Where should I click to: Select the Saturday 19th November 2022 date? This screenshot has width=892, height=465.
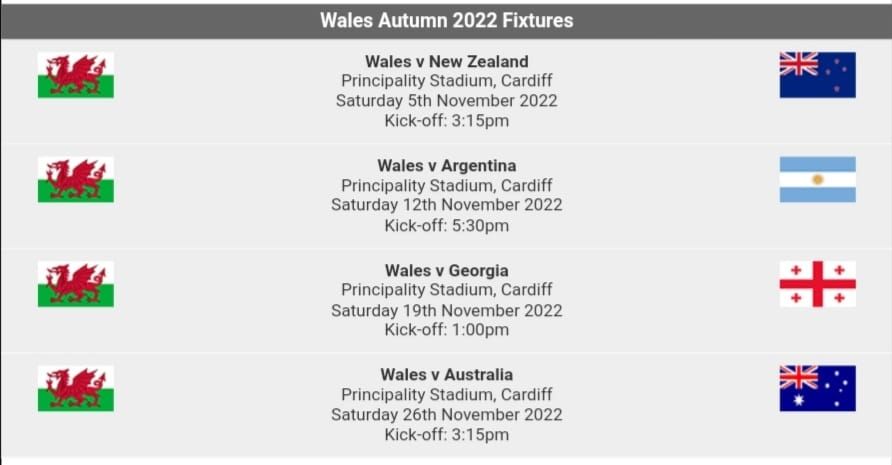tap(446, 310)
